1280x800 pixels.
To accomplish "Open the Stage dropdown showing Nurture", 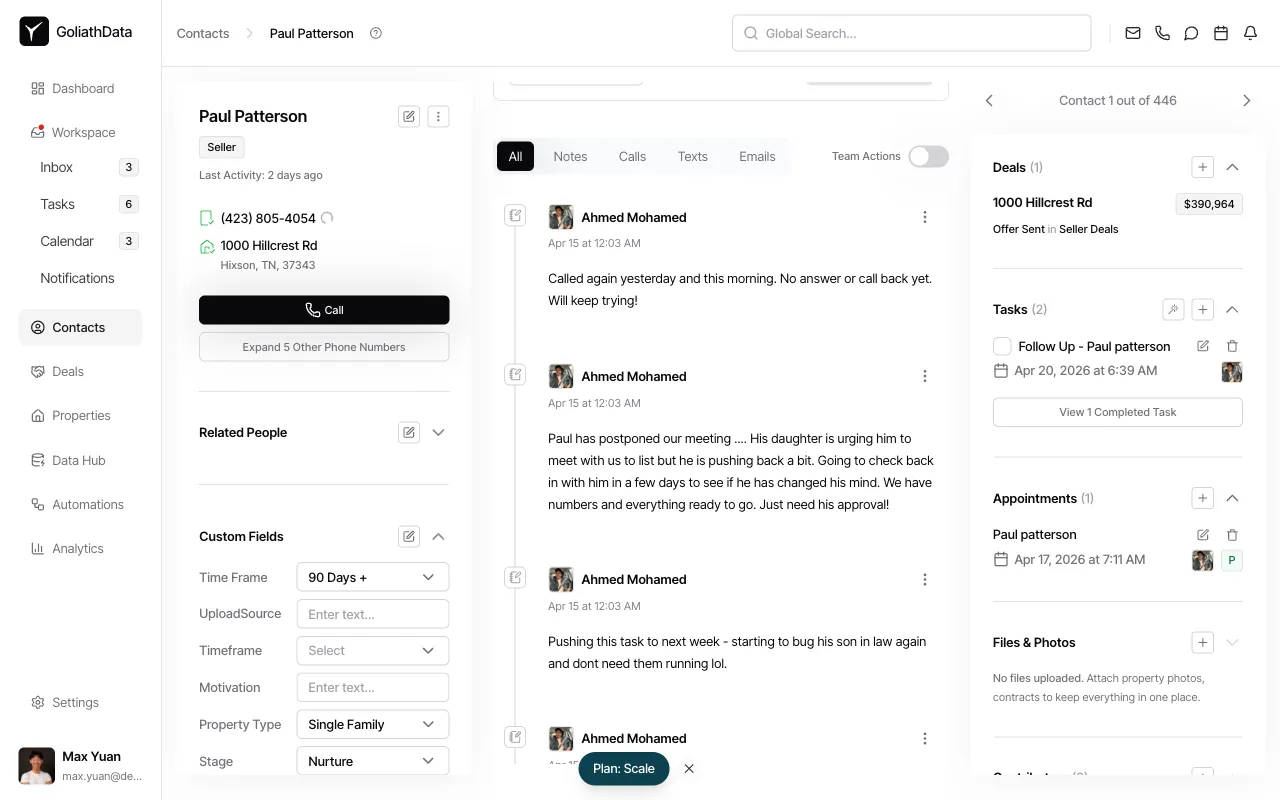I will pyautogui.click(x=372, y=761).
